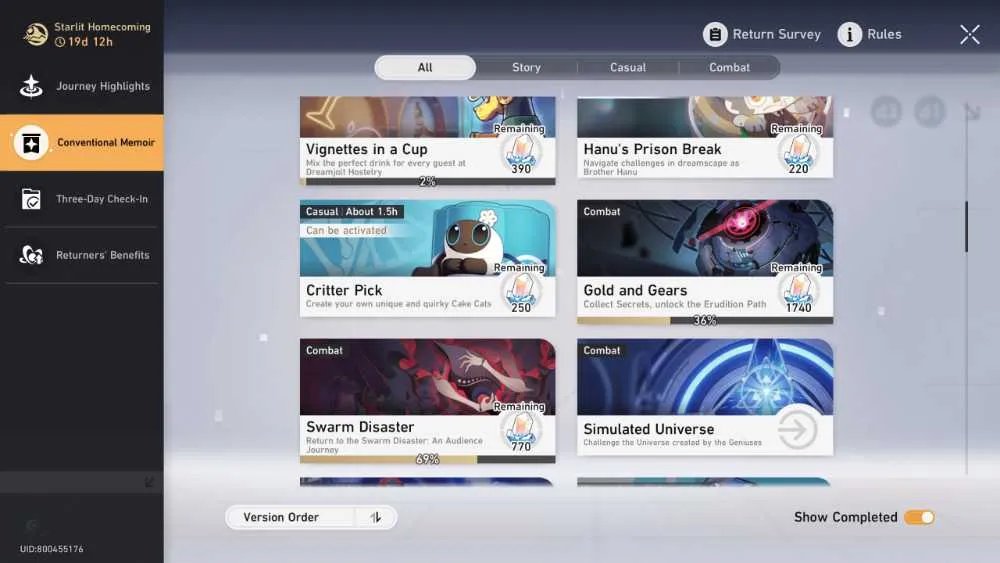Viewport: 1000px width, 563px height.
Task: Switch to the Story tab
Action: pos(526,68)
